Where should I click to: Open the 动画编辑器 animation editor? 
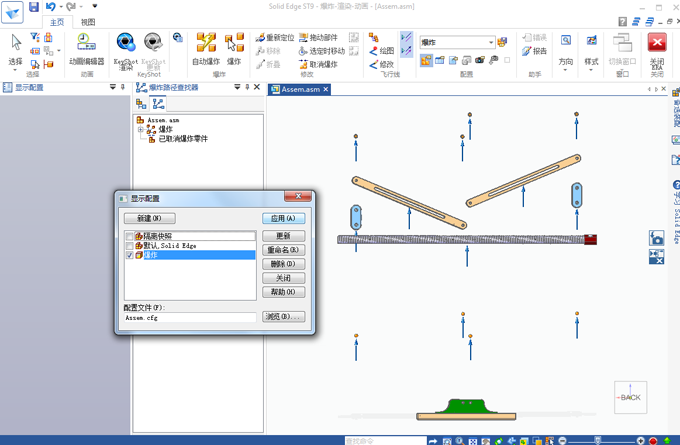pyautogui.click(x=87, y=47)
